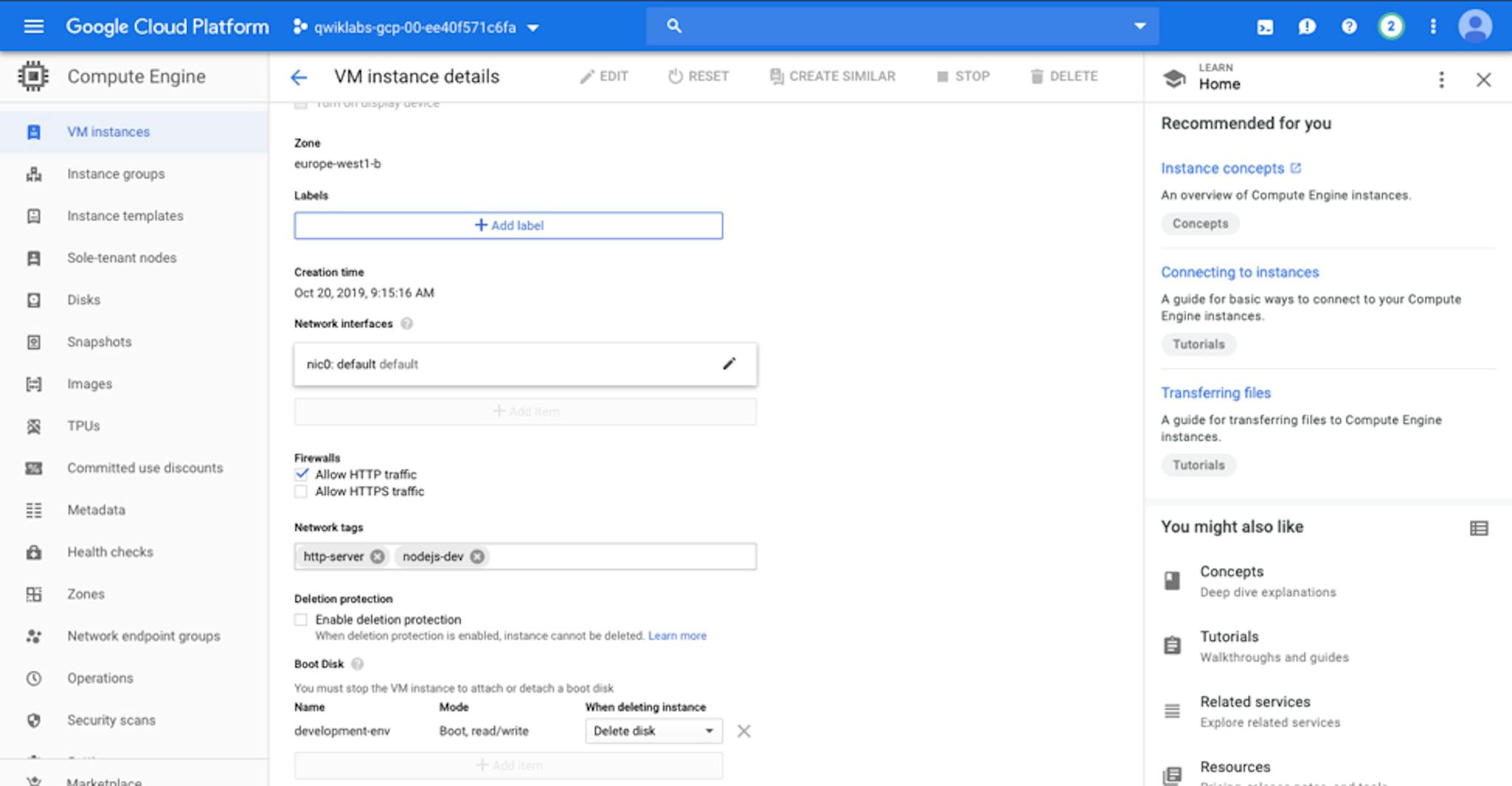Screen dimensions: 1512x786
Task: Click the search input field
Action: [902, 26]
